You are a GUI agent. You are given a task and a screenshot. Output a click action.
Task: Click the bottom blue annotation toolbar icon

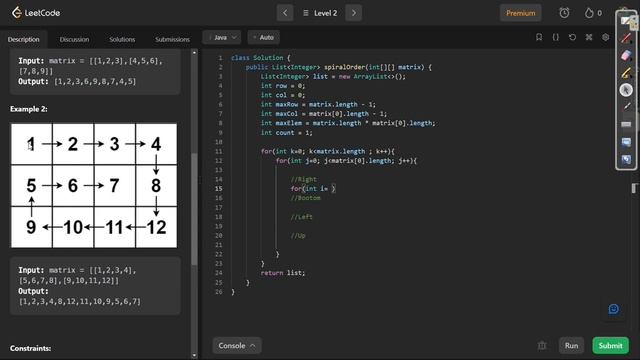[626, 159]
